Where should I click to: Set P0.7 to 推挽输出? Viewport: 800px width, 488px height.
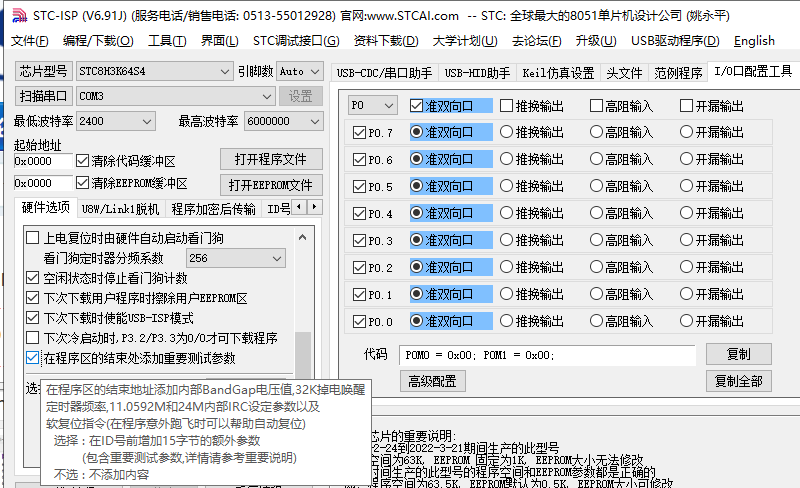click(506, 132)
